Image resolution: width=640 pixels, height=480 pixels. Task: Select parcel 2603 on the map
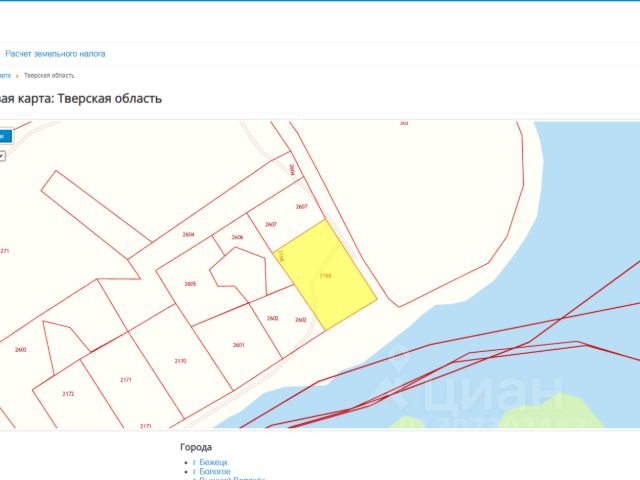point(20,349)
